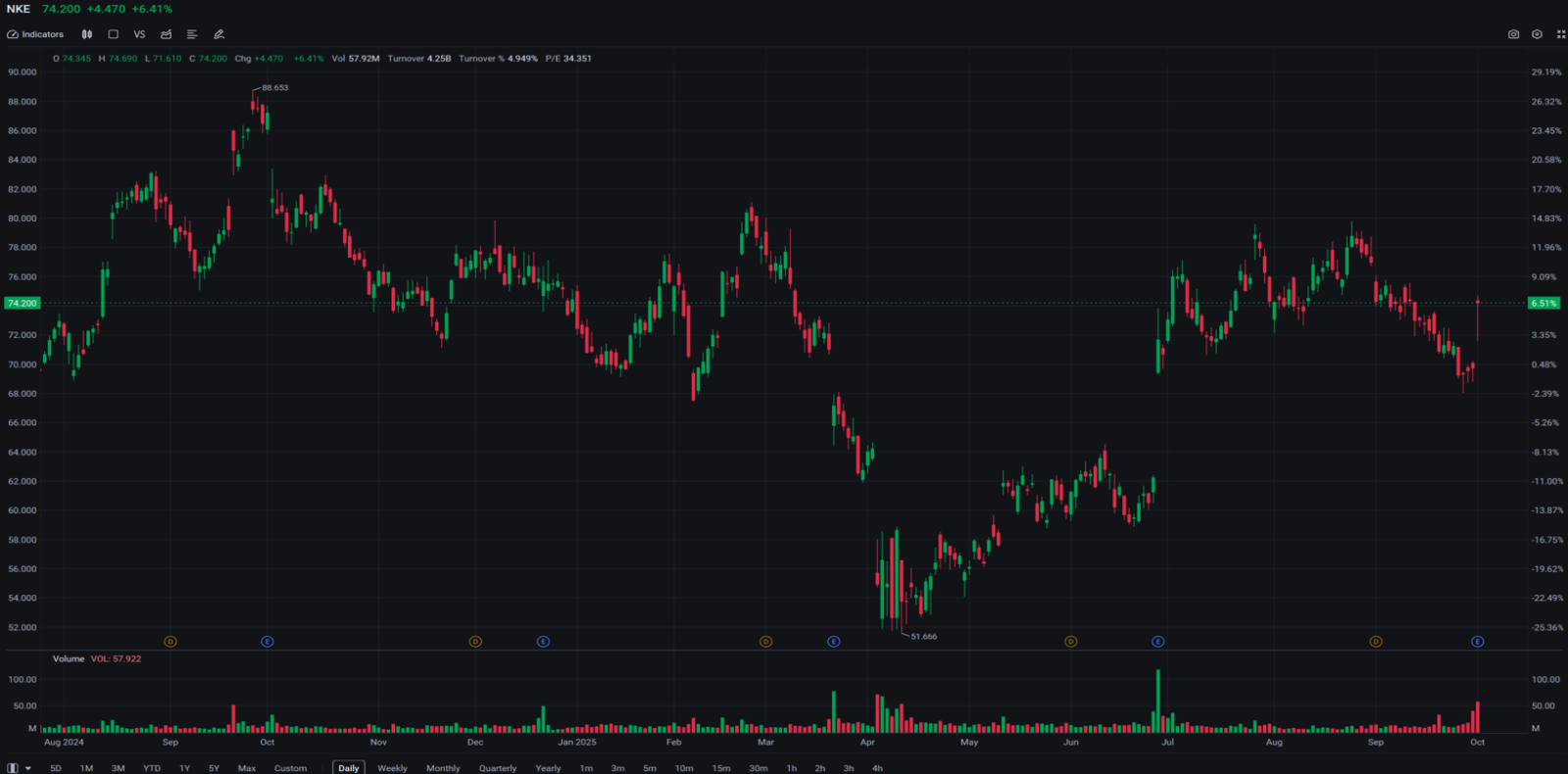Select the 5Y time range
Image resolution: width=1568 pixels, height=774 pixels.
point(215,768)
